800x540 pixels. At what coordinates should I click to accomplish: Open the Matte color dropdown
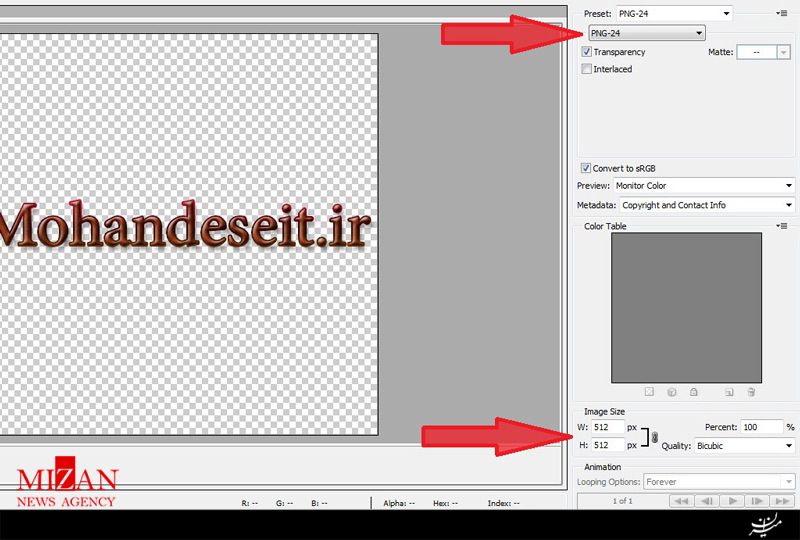pos(763,52)
